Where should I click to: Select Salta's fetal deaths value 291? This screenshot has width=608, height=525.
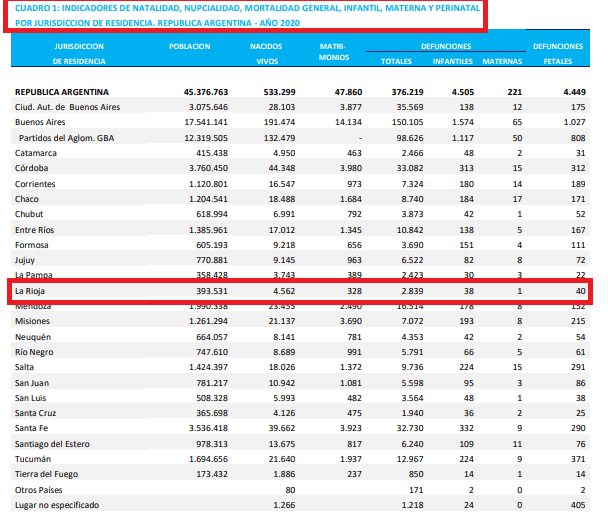click(x=578, y=367)
